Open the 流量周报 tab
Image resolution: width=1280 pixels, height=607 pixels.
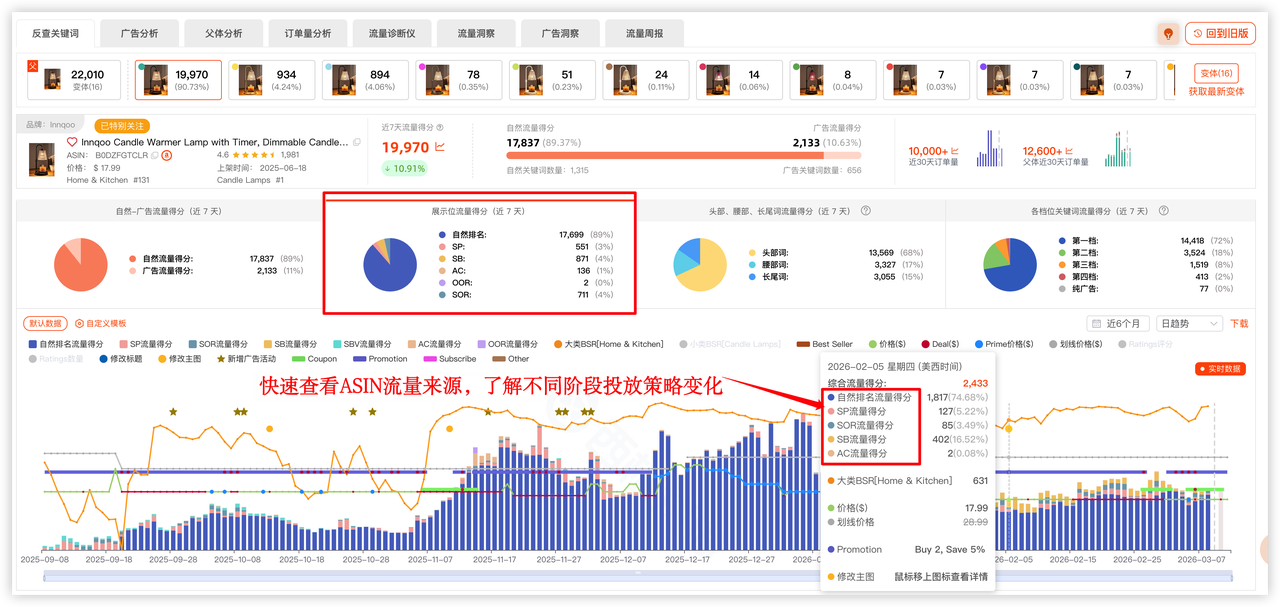click(x=646, y=33)
